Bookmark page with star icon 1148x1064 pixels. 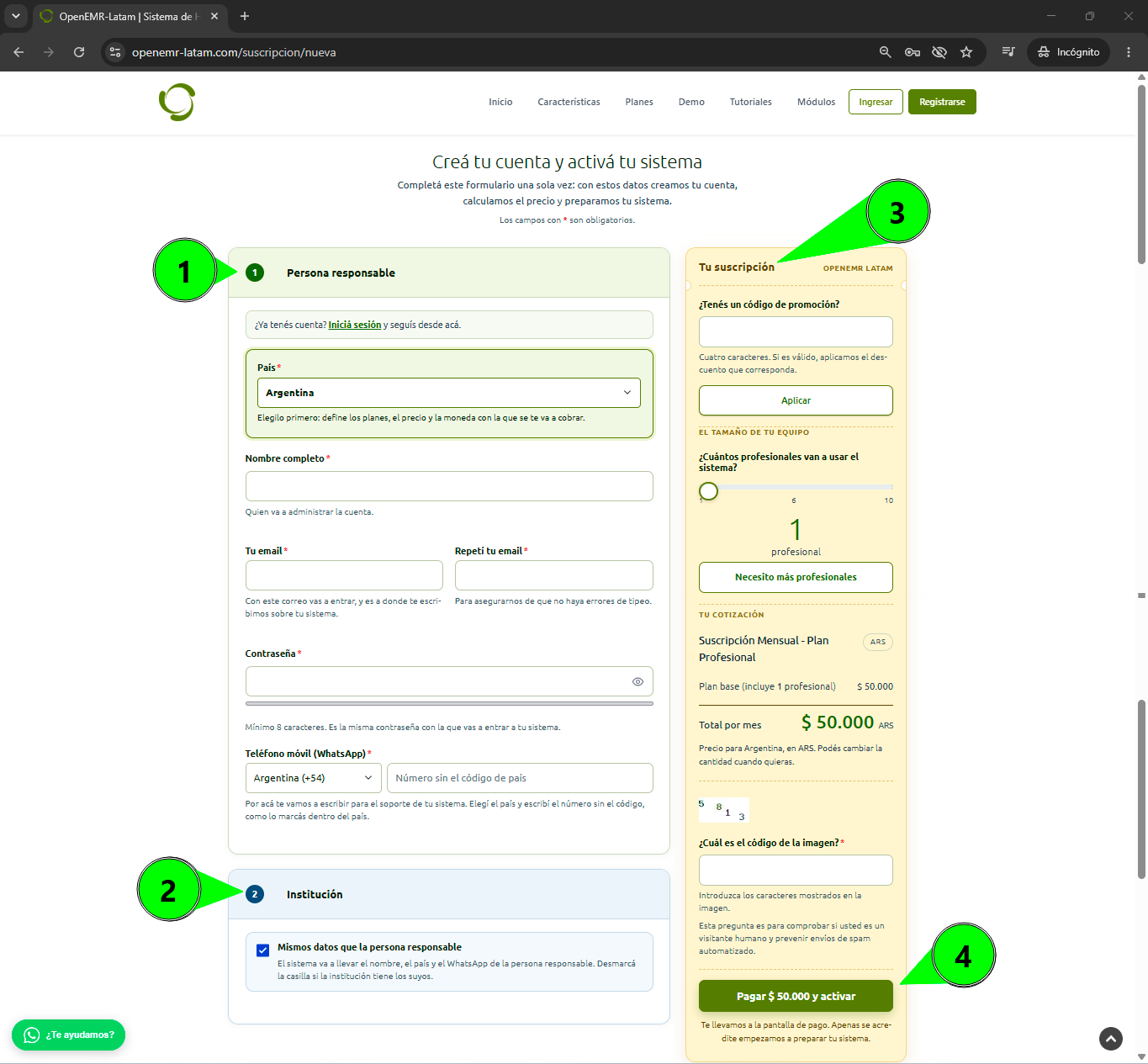(966, 52)
